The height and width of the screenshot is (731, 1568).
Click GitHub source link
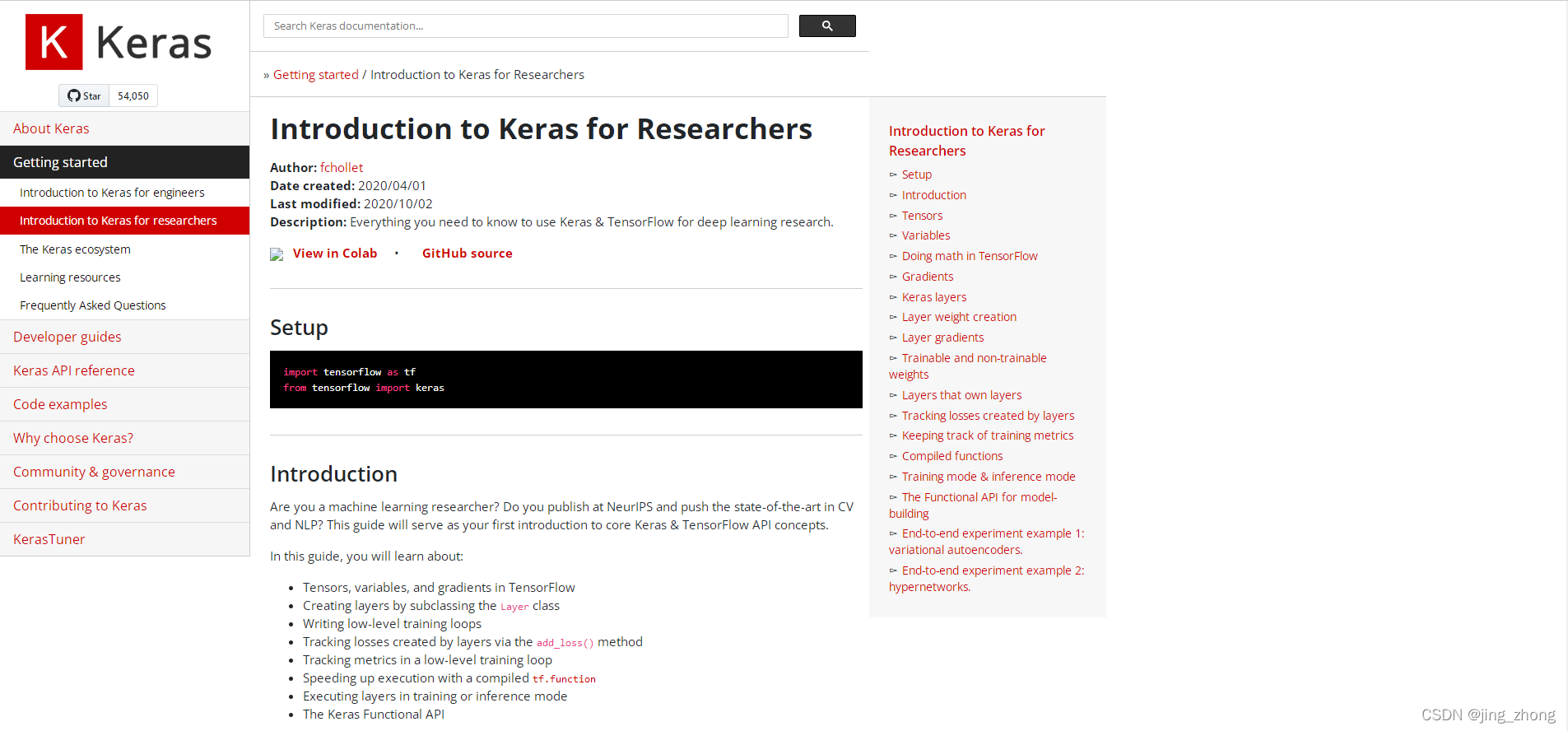pos(468,254)
